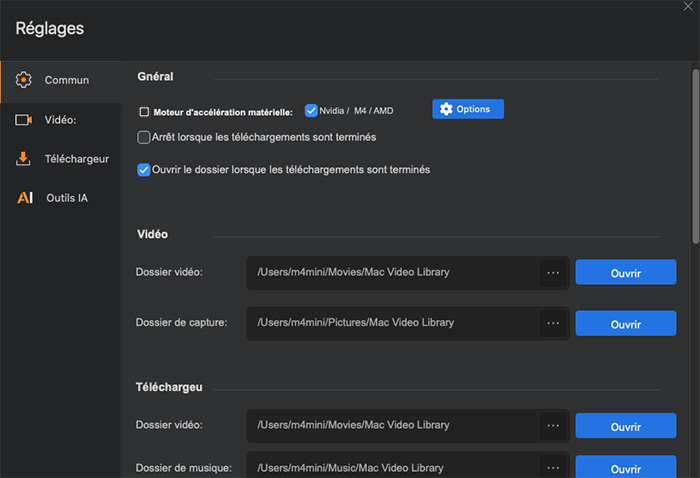Click the Réglages window title

click(50, 29)
